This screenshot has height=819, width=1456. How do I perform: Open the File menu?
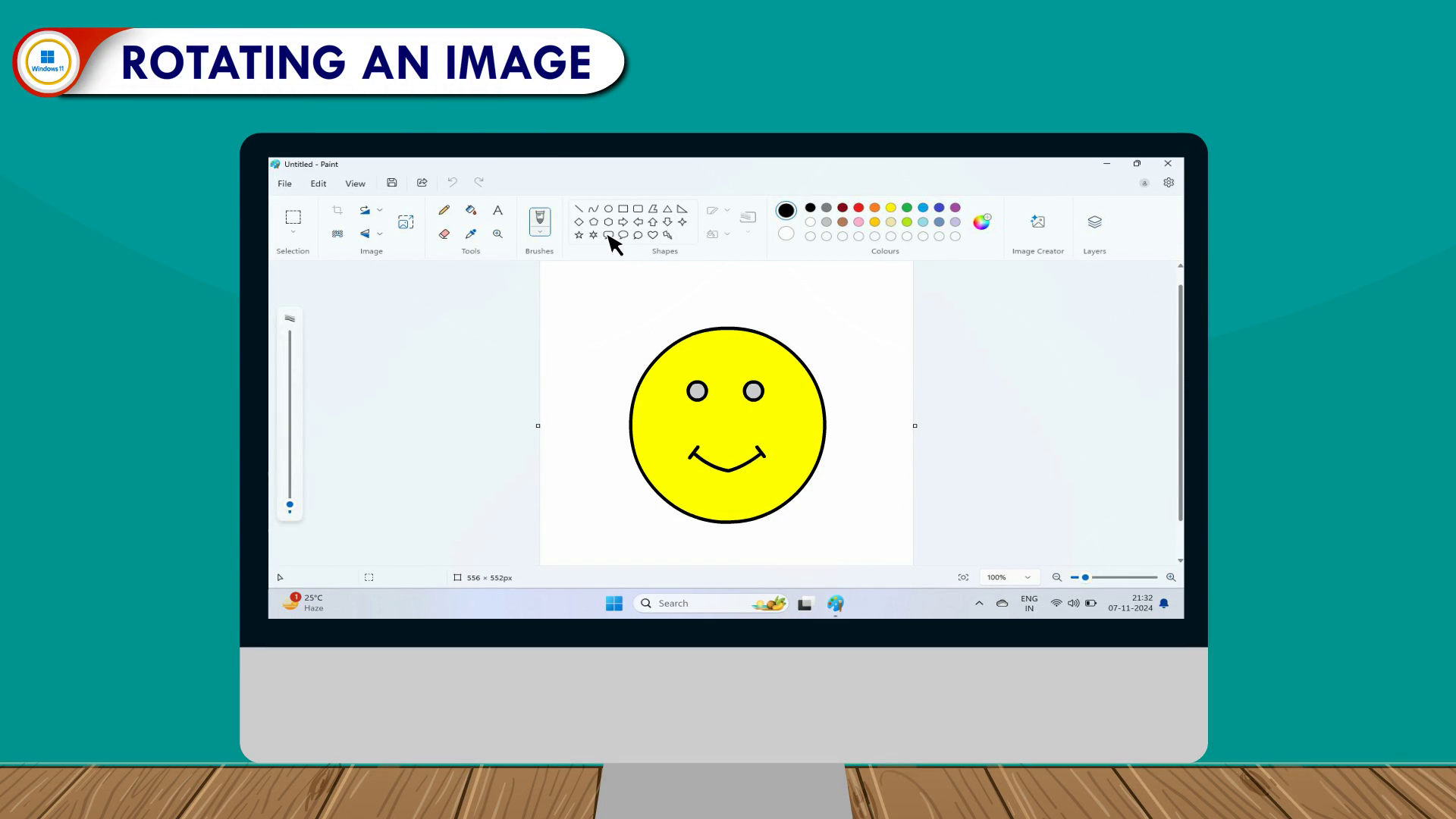(x=284, y=184)
